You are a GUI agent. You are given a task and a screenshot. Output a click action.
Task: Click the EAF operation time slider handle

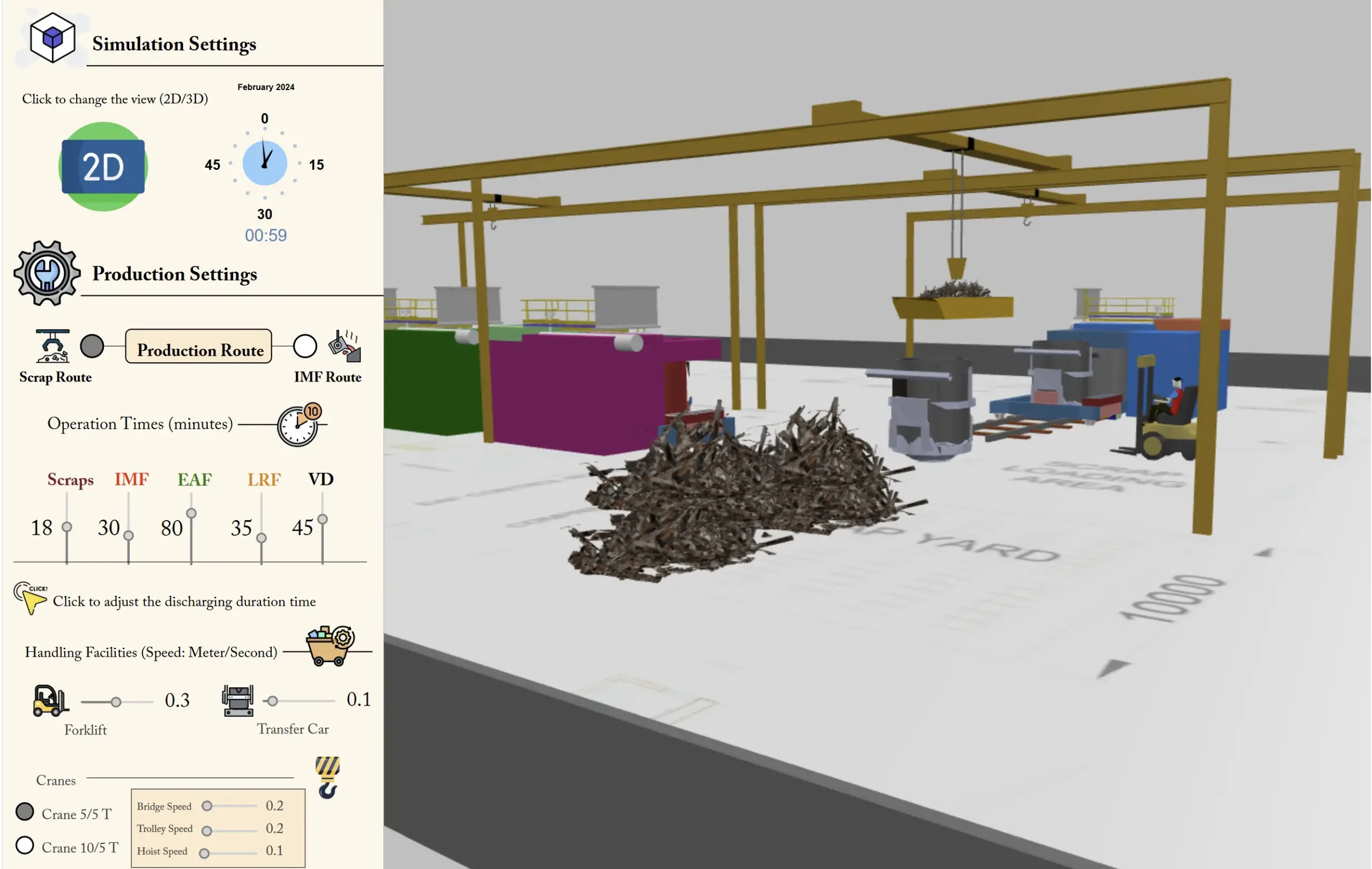pyautogui.click(x=191, y=513)
